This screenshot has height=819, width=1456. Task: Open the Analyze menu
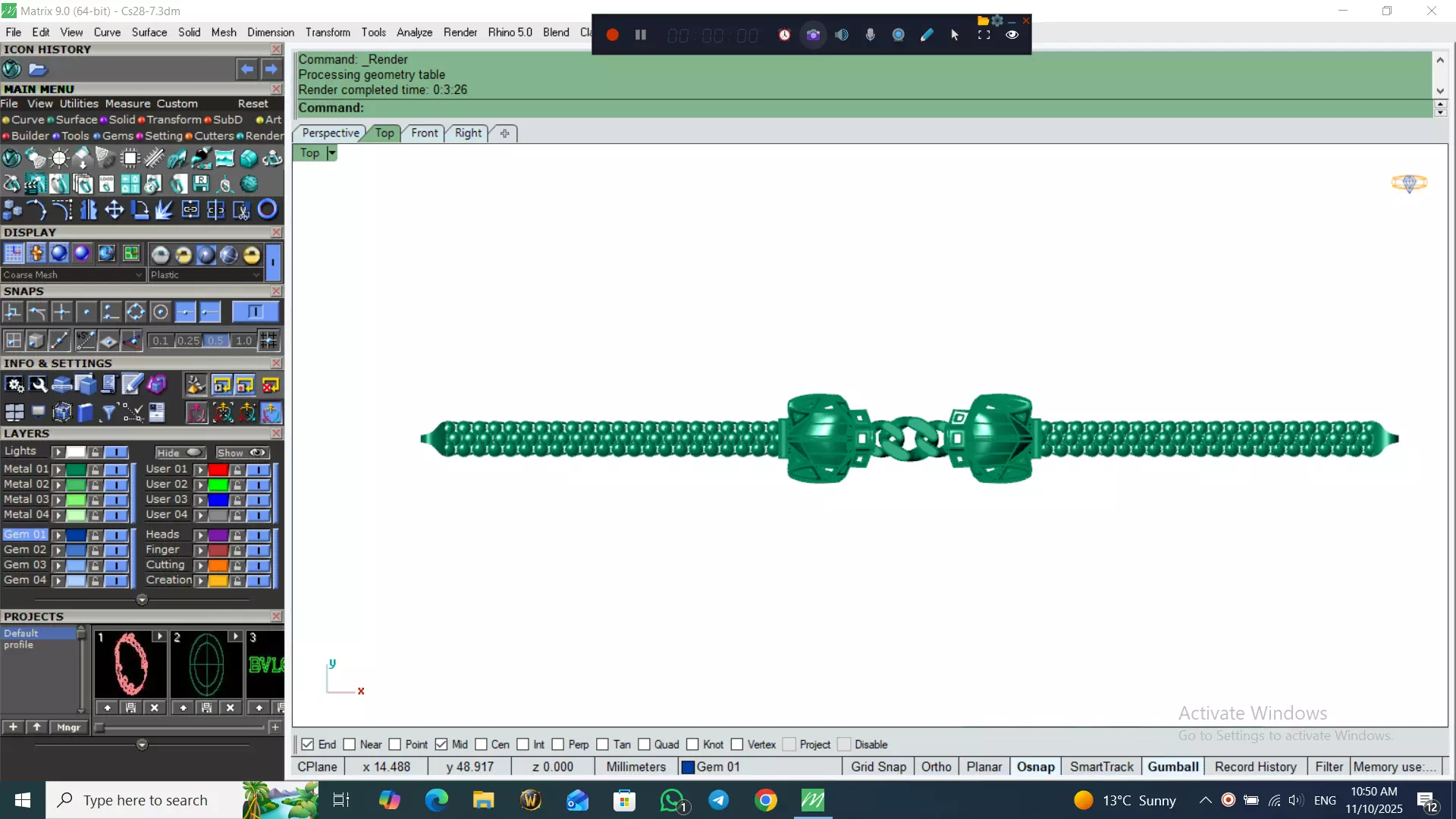(414, 33)
